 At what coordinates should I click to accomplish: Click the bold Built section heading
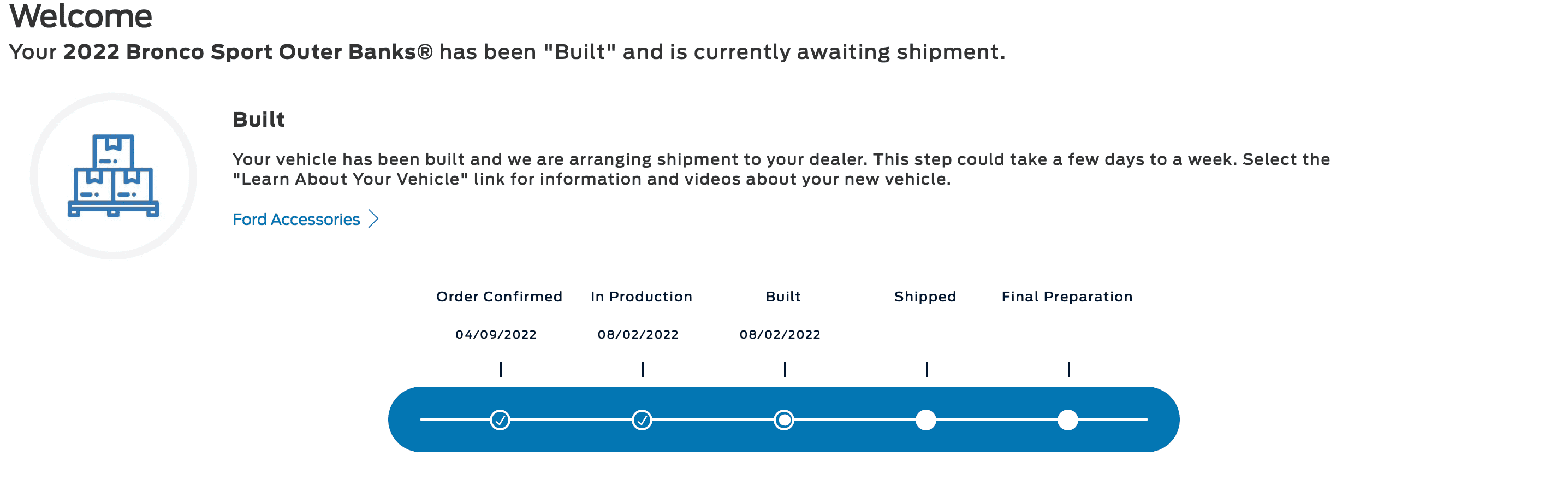(x=259, y=120)
